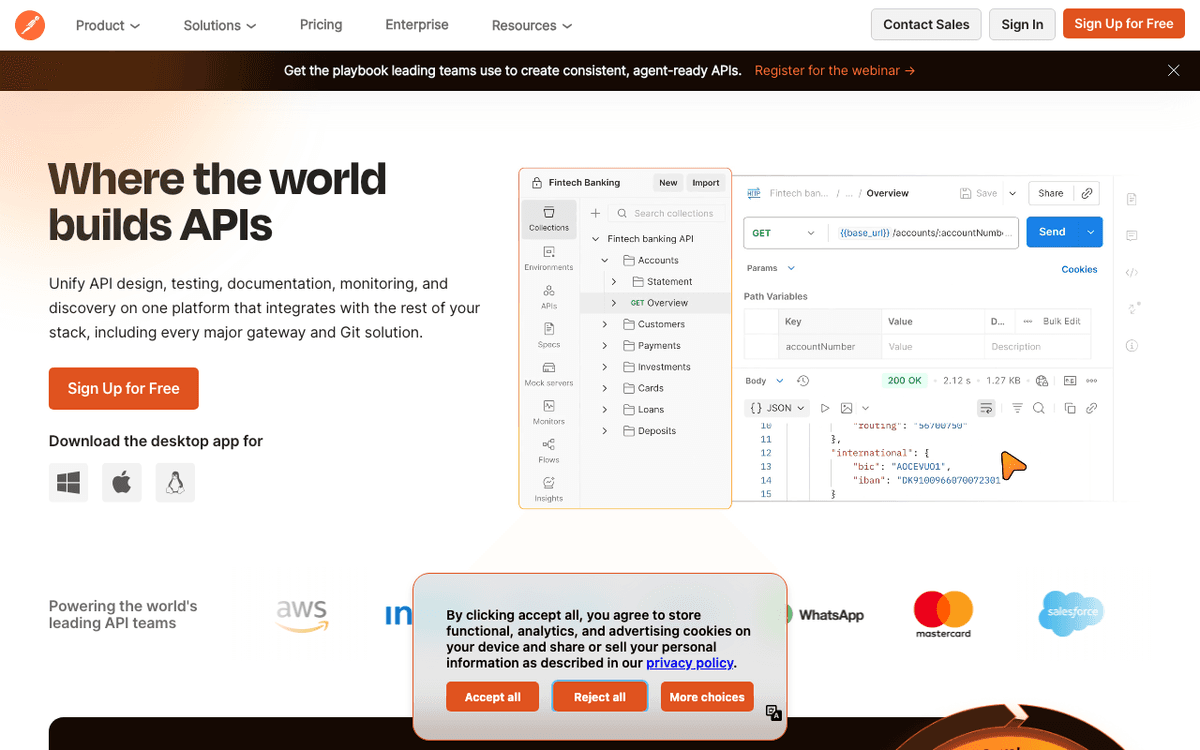Open Specs in the app sidebar
Image resolution: width=1200 pixels, height=750 pixels.
point(549,335)
